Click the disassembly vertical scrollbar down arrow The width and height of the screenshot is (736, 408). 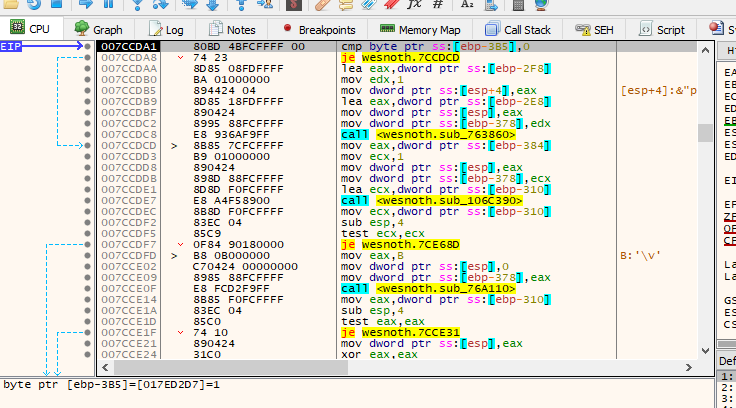(x=705, y=351)
